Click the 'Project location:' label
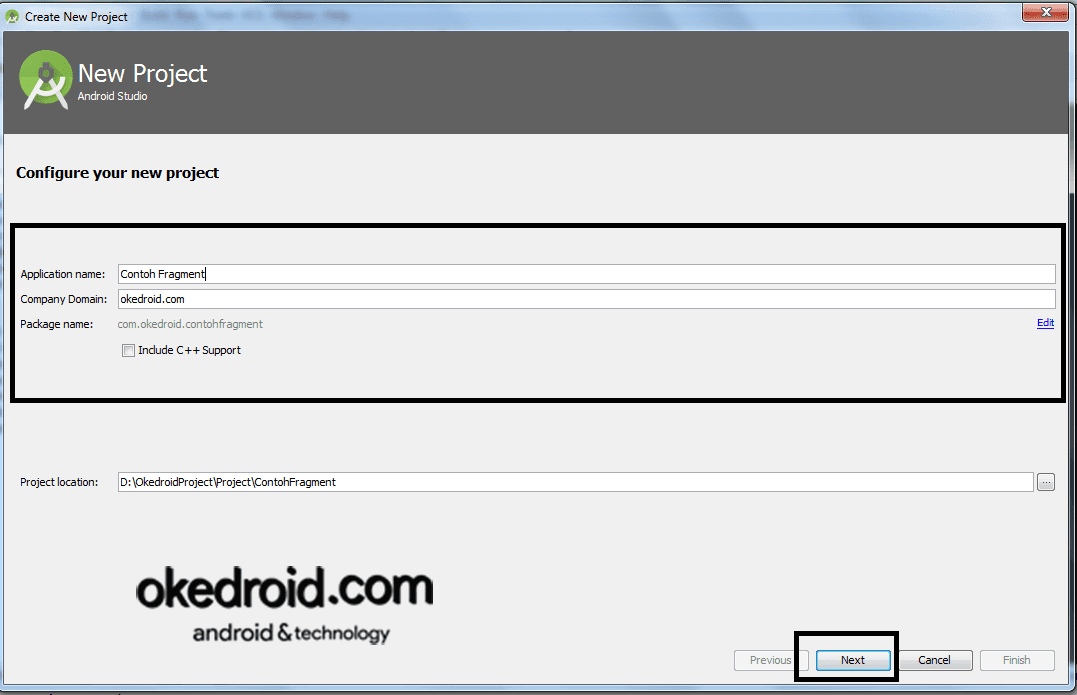Viewport: 1077px width, 695px height. tap(59, 482)
